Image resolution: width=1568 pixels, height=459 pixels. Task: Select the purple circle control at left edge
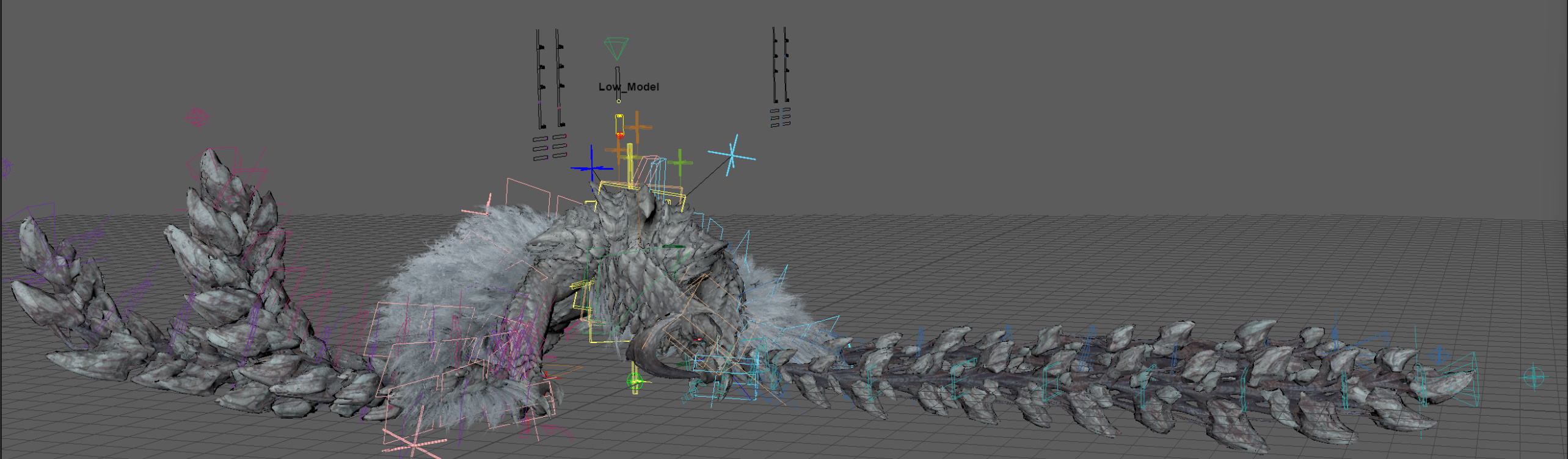(x=6, y=167)
